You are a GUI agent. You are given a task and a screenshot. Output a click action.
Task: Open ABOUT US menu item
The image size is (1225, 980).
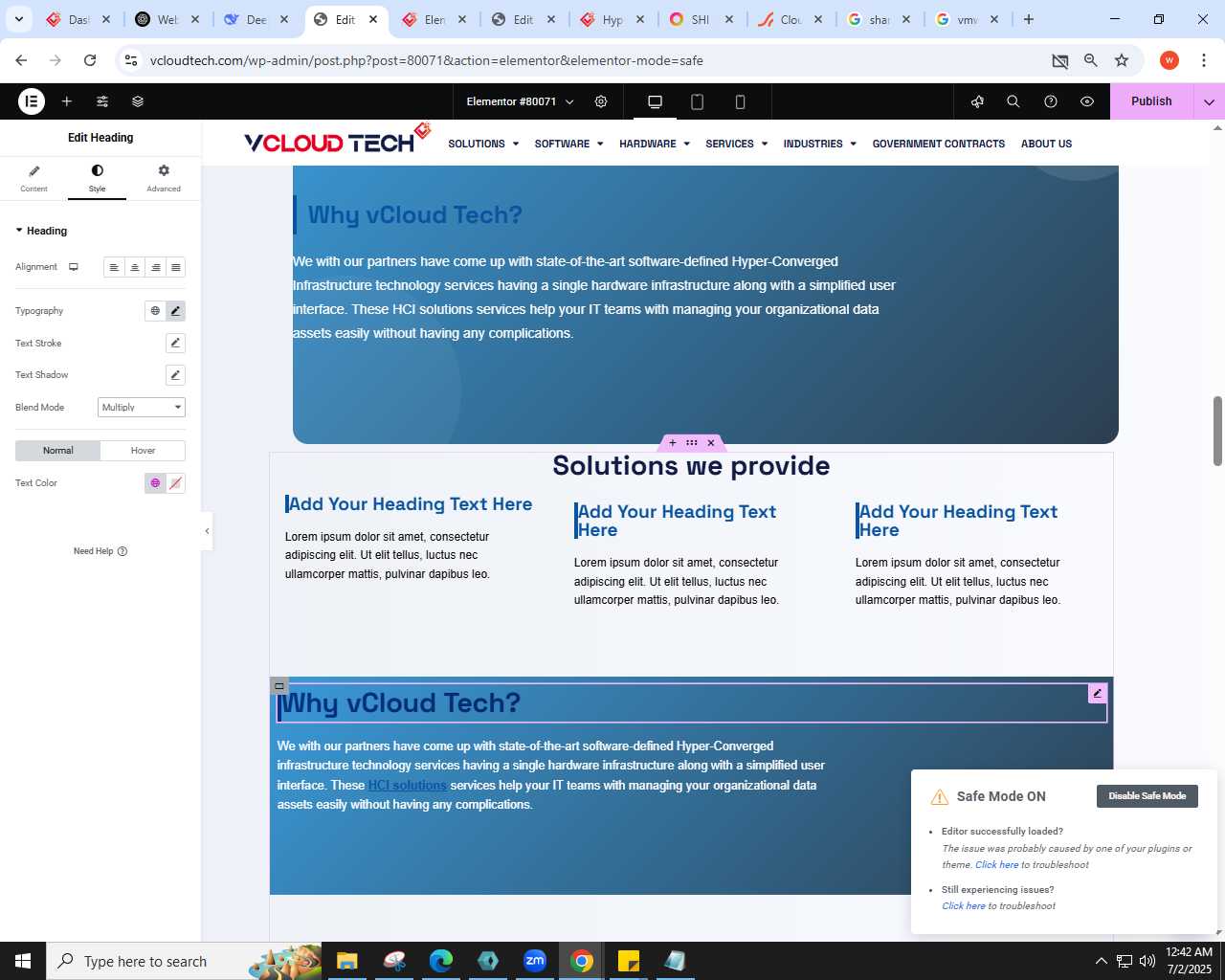point(1046,144)
